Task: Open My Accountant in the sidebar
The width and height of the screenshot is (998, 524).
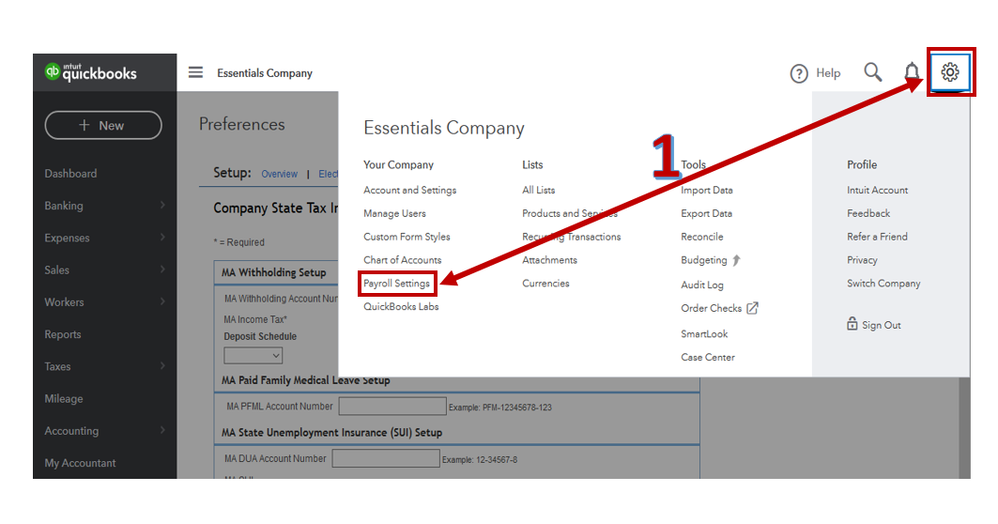Action: 80,463
